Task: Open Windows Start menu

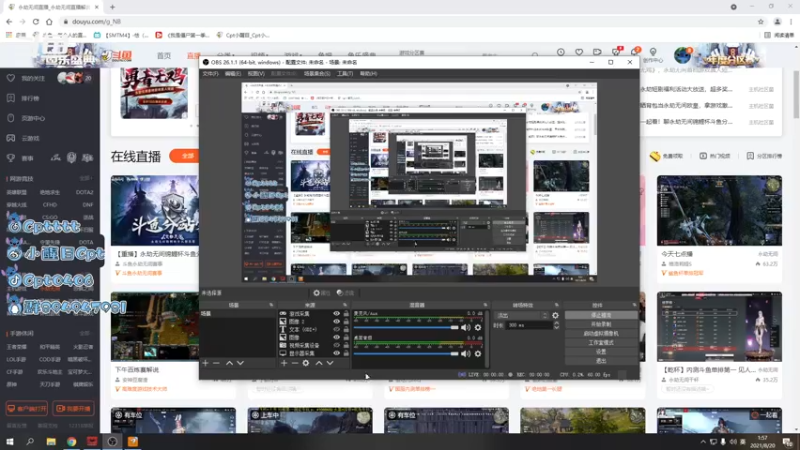Action: click(x=10, y=441)
